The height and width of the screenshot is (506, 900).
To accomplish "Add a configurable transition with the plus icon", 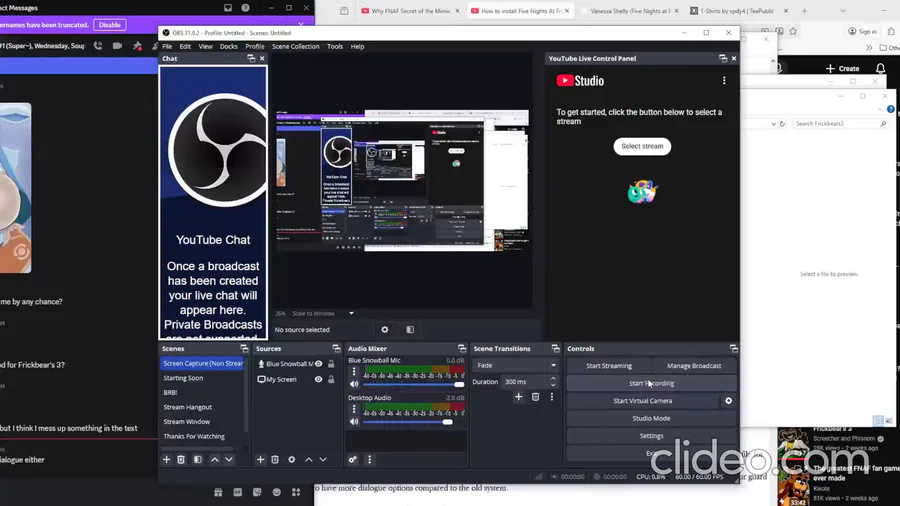I will click(518, 396).
